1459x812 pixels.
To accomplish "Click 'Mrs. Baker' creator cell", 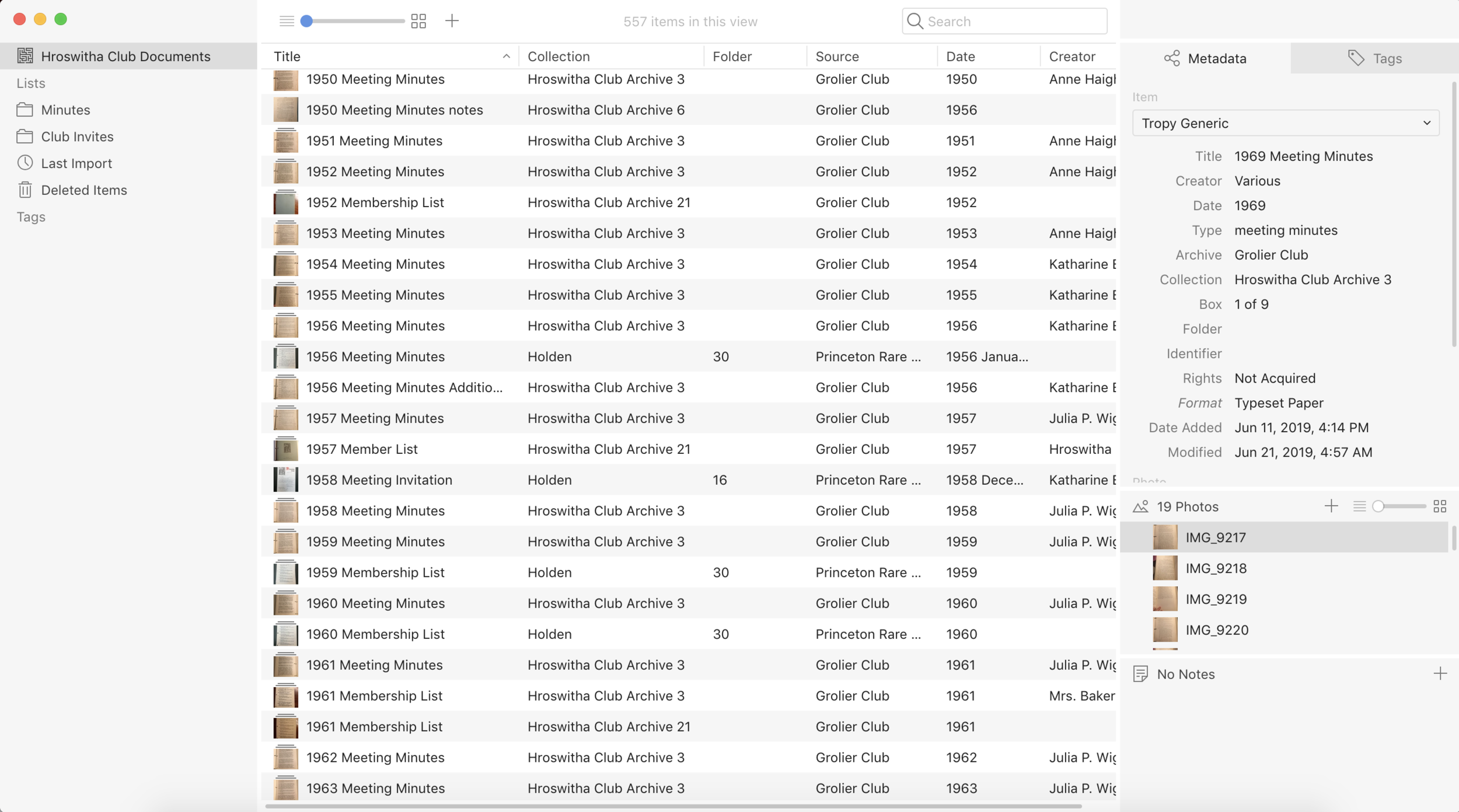I will tap(1081, 696).
